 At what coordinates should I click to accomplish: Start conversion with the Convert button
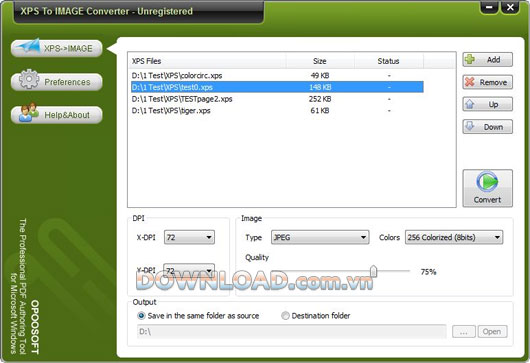(487, 188)
